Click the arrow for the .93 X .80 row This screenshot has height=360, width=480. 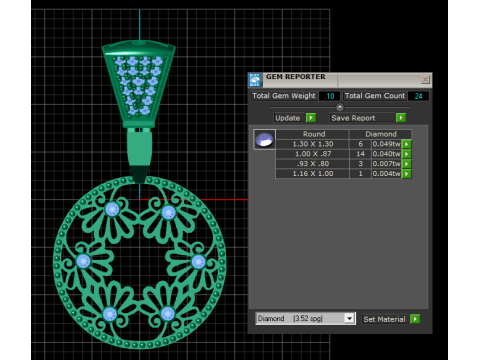407,164
